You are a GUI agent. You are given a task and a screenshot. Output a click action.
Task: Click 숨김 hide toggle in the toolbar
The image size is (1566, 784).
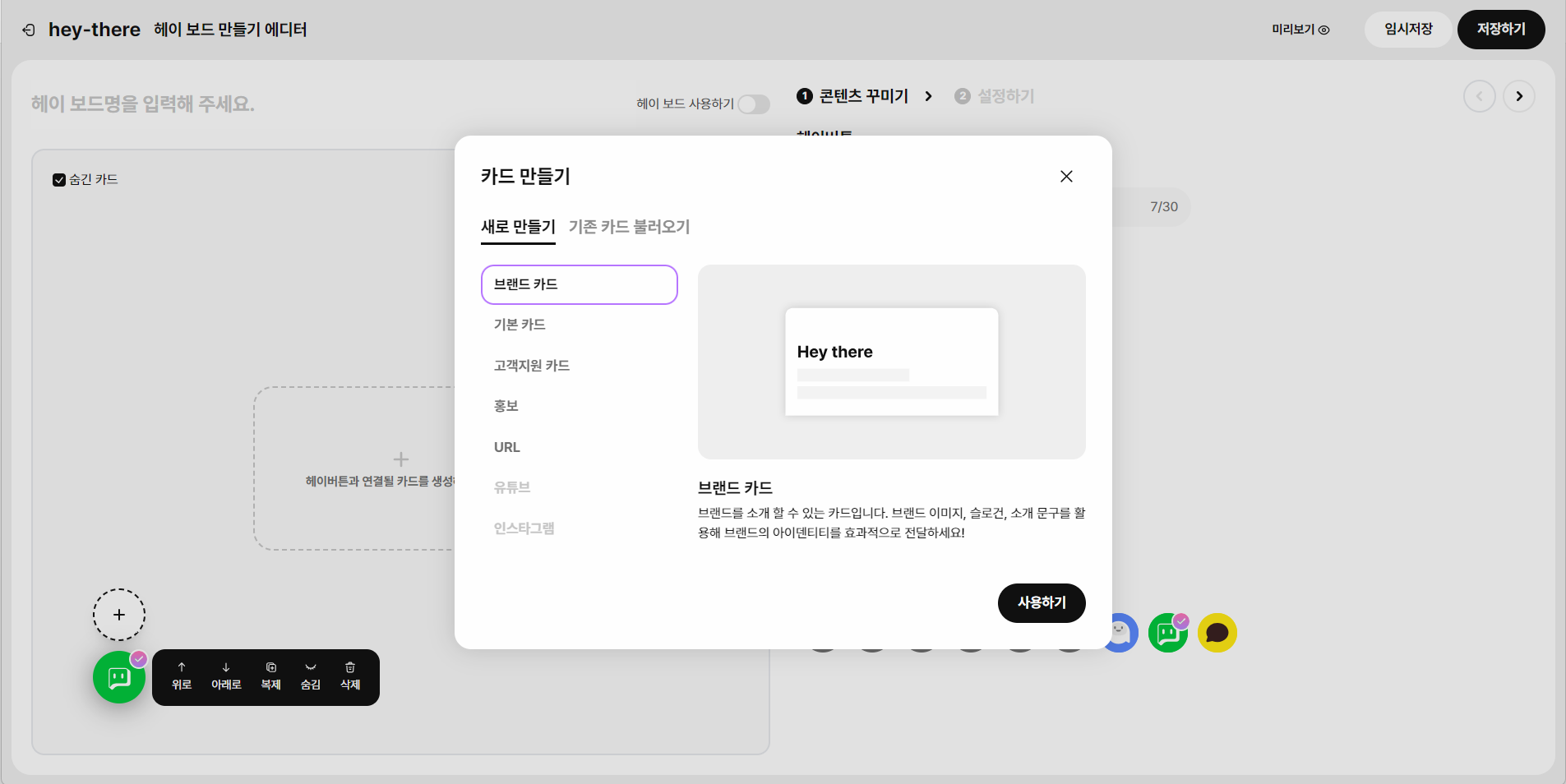pyautogui.click(x=311, y=676)
